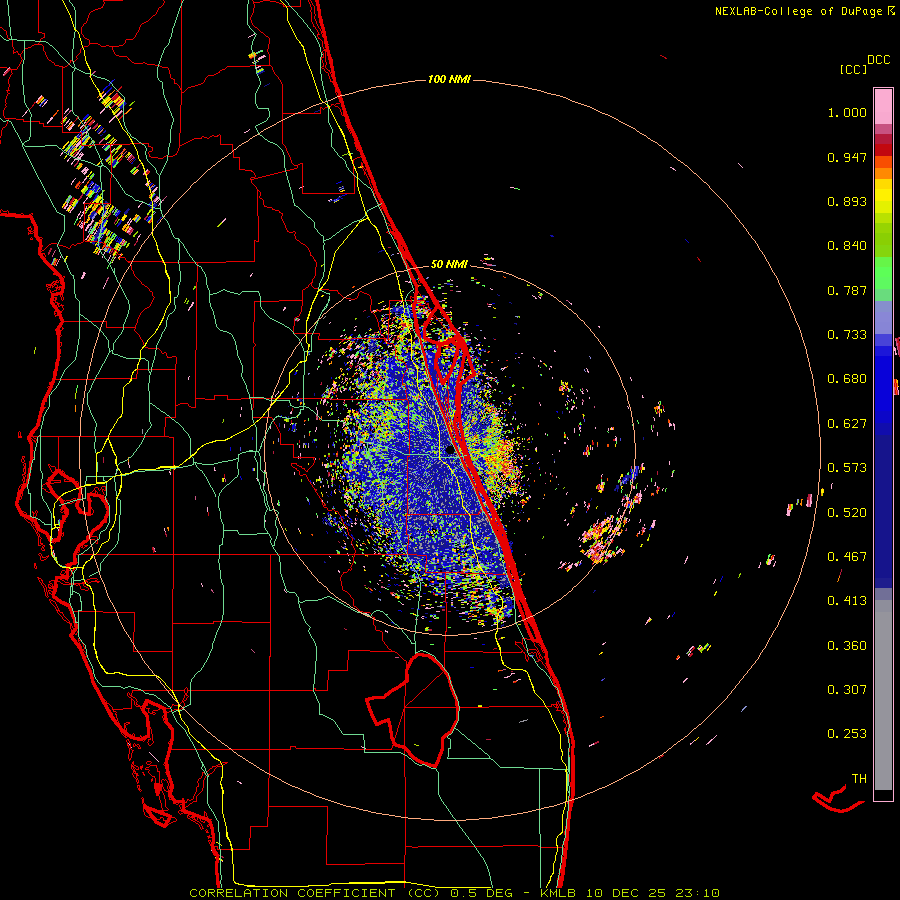Click the KMLB radar site identifier
Image resolution: width=900 pixels, height=900 pixels.
pyautogui.click(x=560, y=893)
